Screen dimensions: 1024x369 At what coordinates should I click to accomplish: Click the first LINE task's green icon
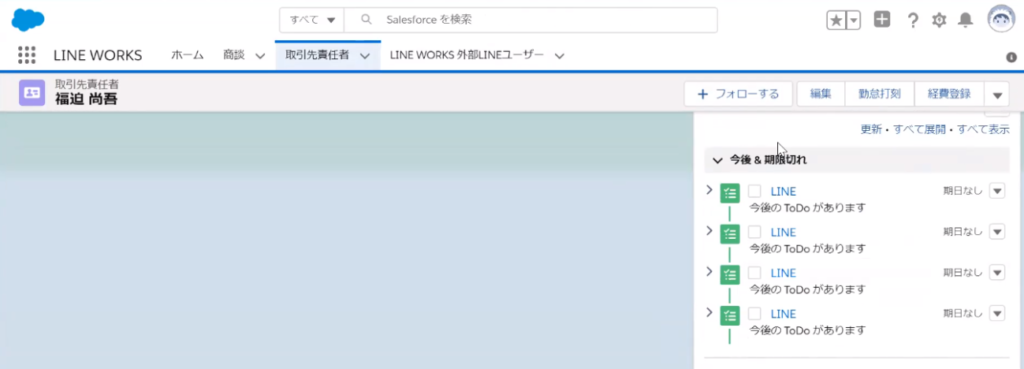pos(729,193)
